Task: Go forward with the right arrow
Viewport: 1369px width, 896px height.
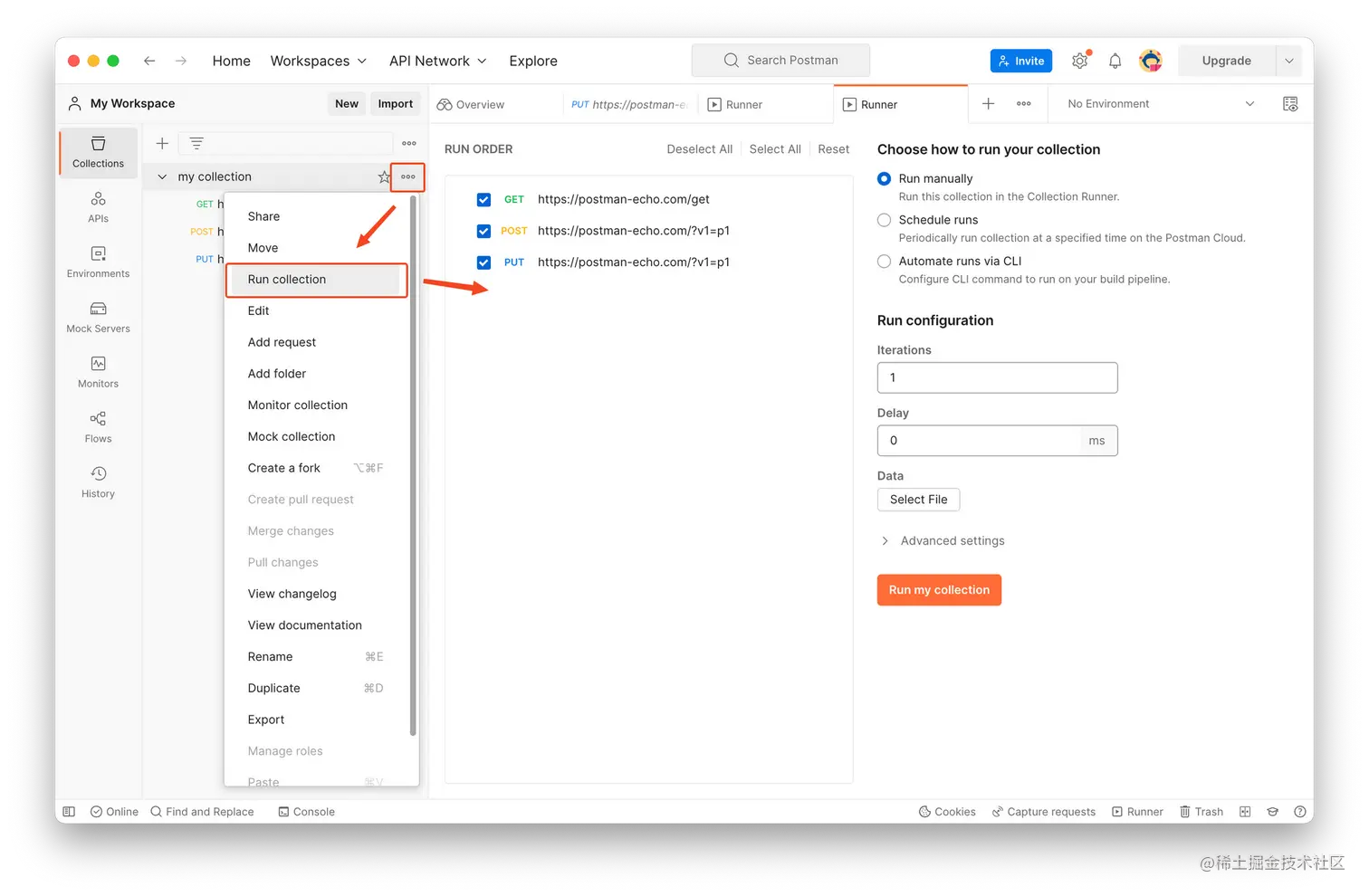Action: coord(181,61)
